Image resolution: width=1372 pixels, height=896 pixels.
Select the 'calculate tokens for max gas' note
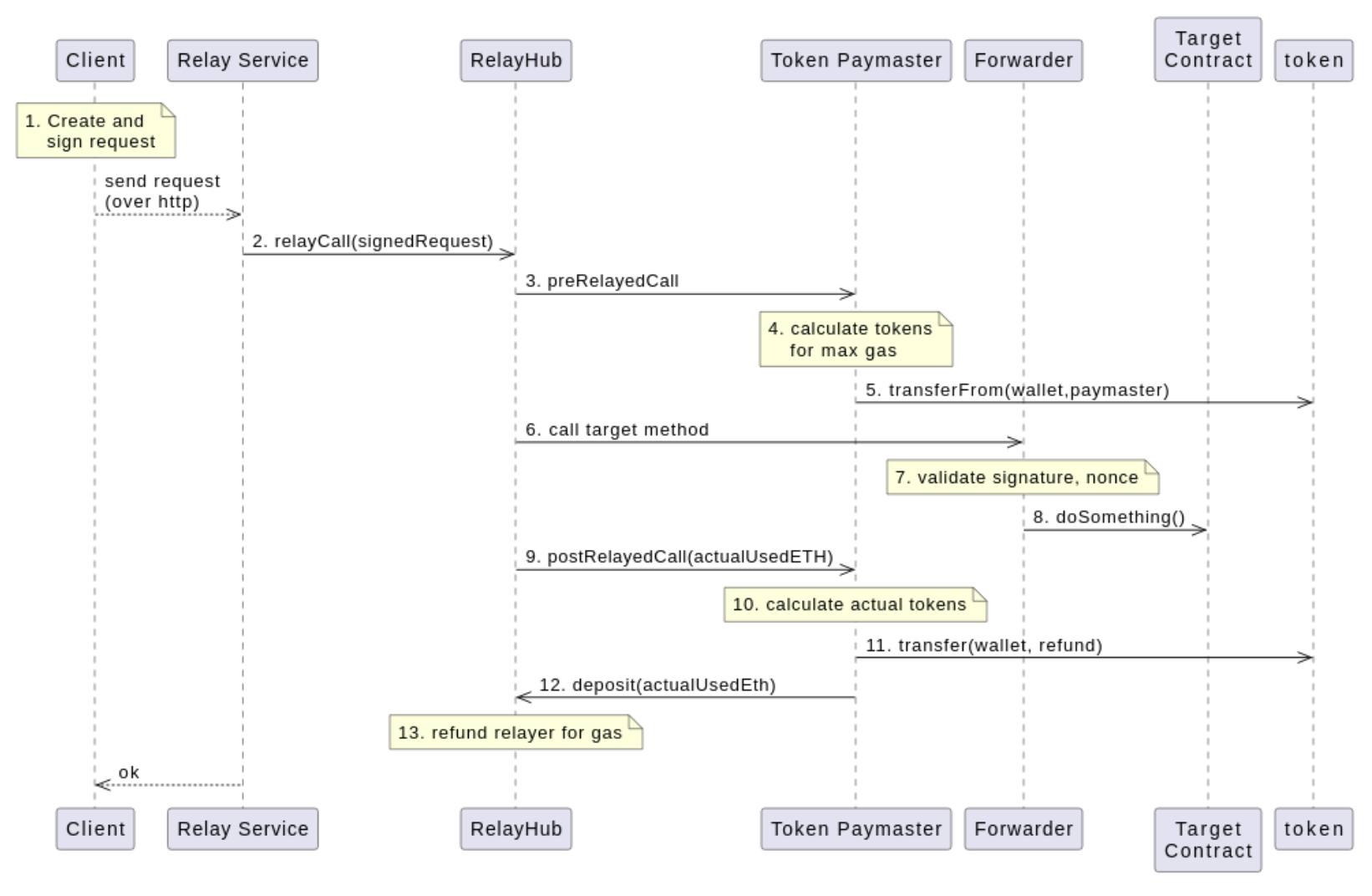(856, 339)
